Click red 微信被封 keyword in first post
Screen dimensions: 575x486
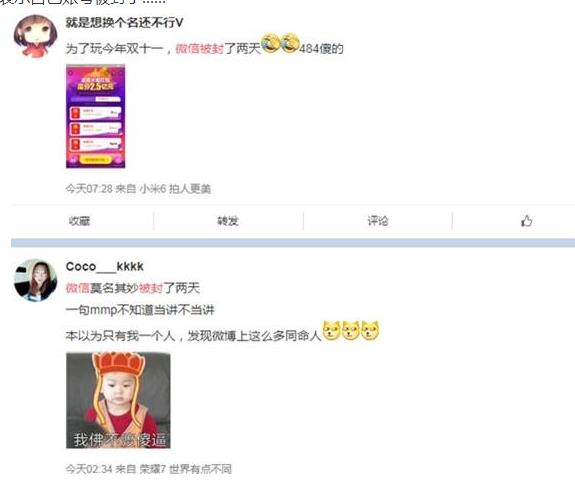point(199,48)
